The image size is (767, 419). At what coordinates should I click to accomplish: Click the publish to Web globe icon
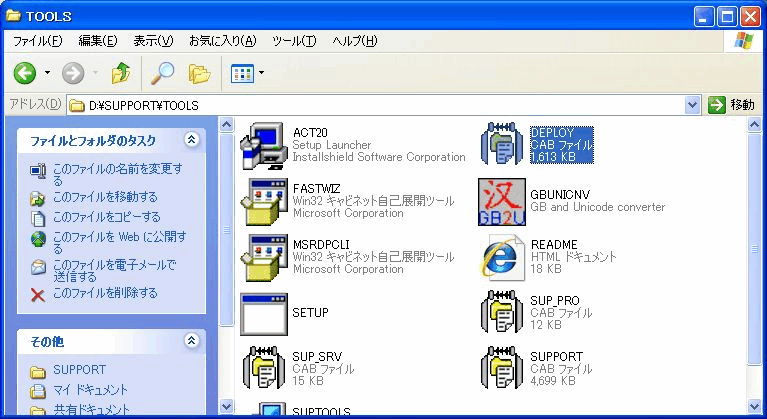point(38,239)
